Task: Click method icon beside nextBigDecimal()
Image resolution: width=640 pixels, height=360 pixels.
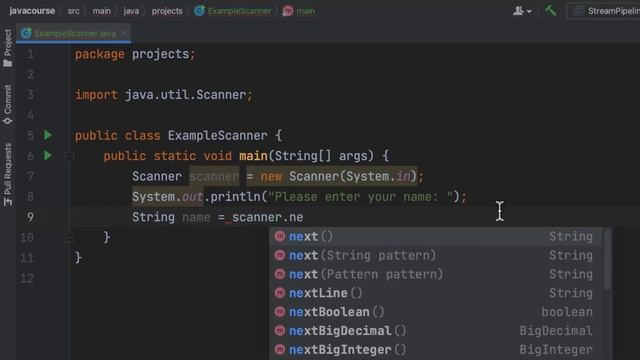Action: (280, 331)
